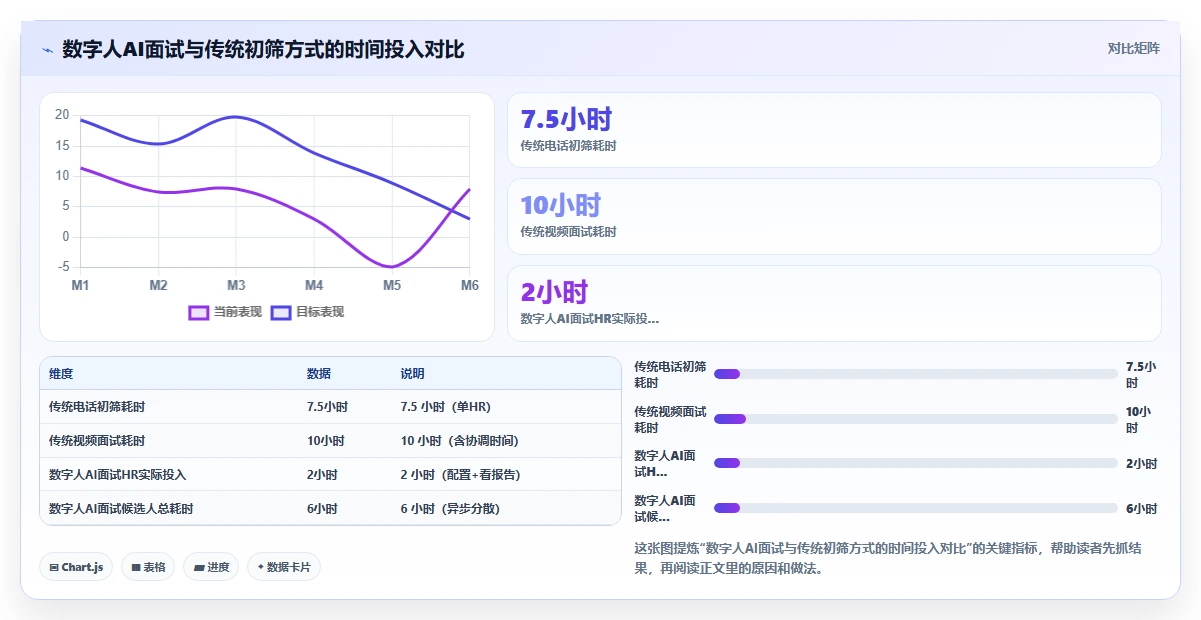Click the 进度 tag icon
Viewport: 1201px width, 620px height.
click(x=199, y=567)
